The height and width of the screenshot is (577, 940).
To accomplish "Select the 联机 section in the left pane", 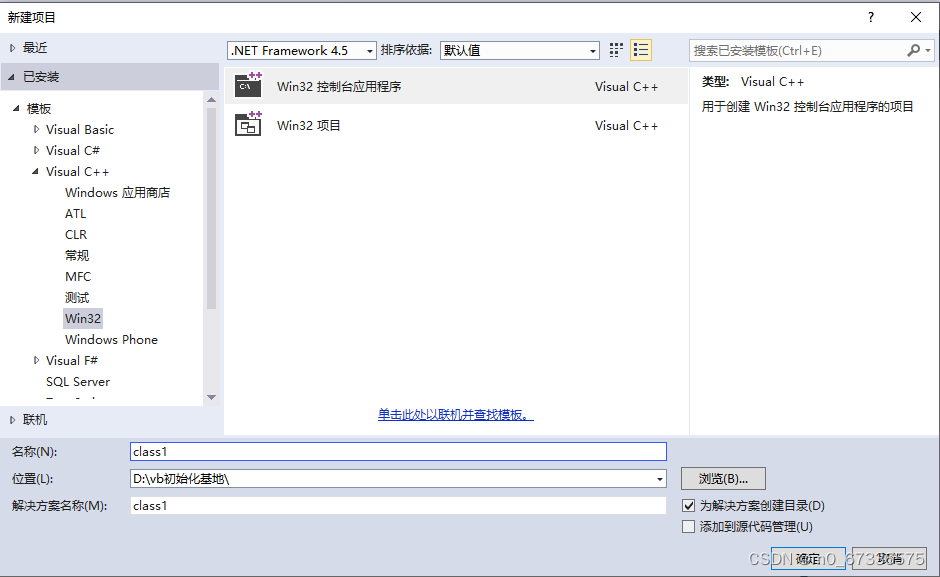I will (x=34, y=419).
